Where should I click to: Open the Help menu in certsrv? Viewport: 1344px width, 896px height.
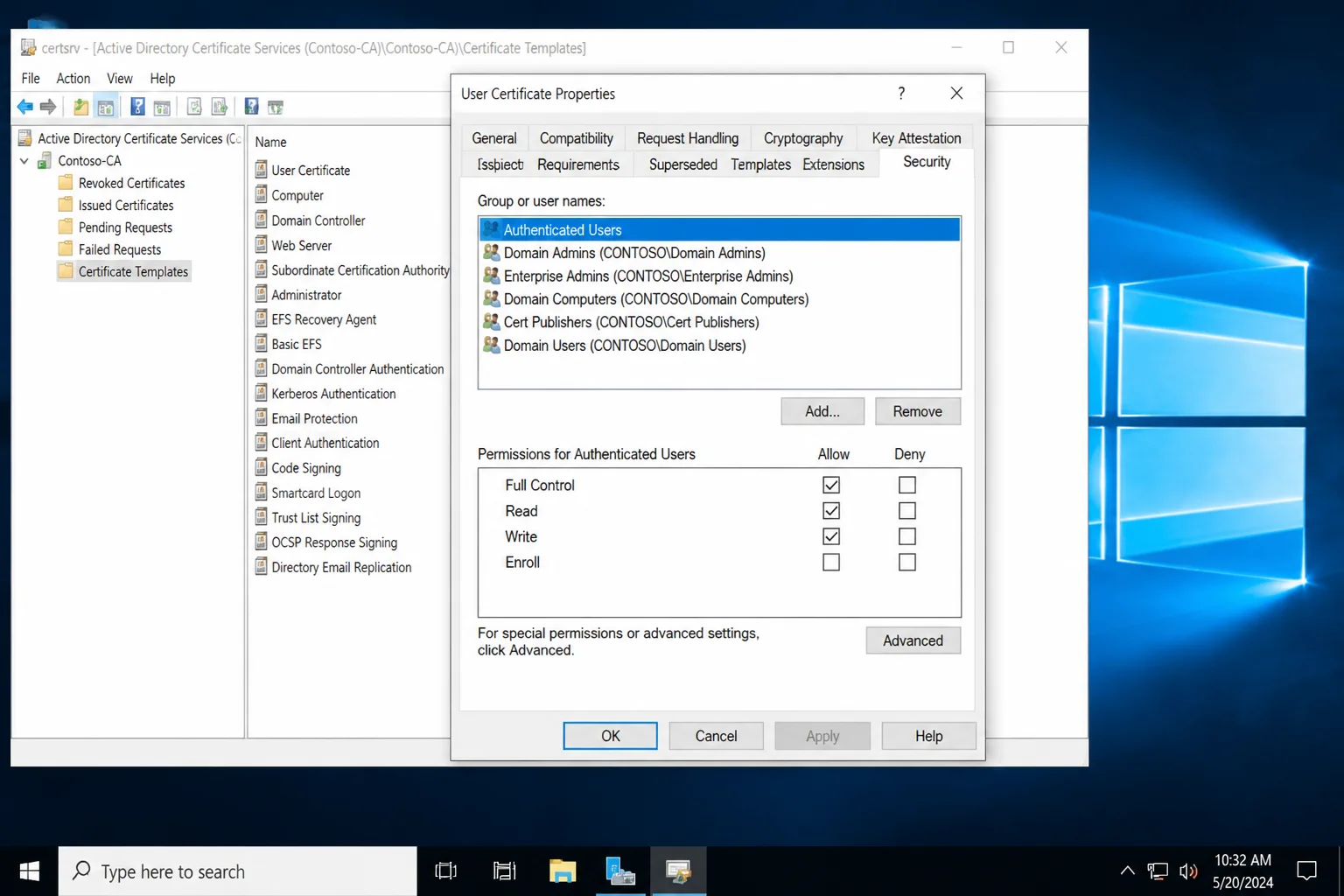coord(163,79)
